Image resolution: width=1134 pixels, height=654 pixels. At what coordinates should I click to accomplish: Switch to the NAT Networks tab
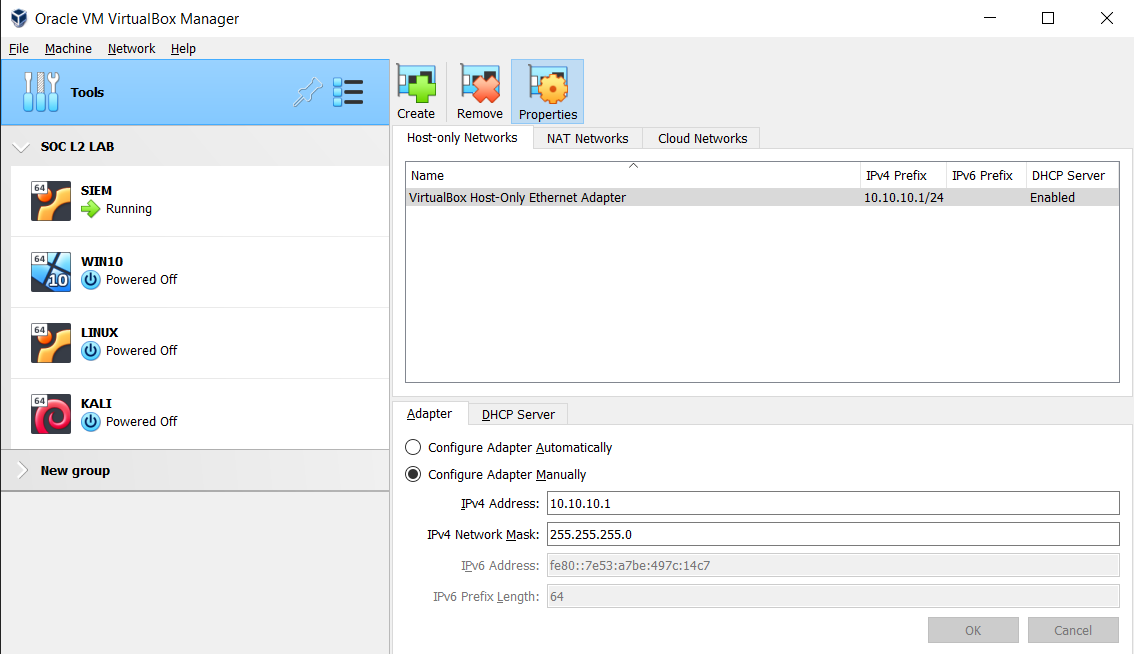(587, 138)
